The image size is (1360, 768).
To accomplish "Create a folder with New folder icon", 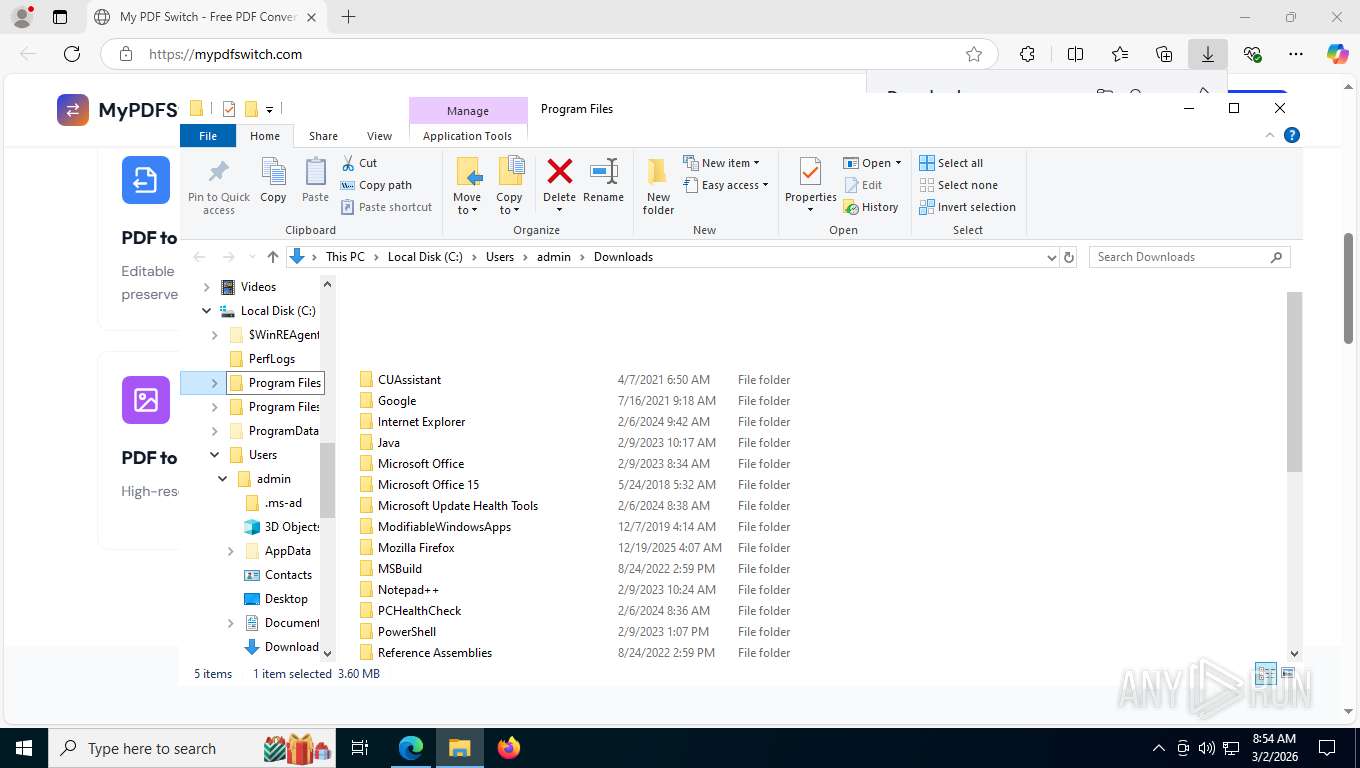I will click(x=658, y=171).
